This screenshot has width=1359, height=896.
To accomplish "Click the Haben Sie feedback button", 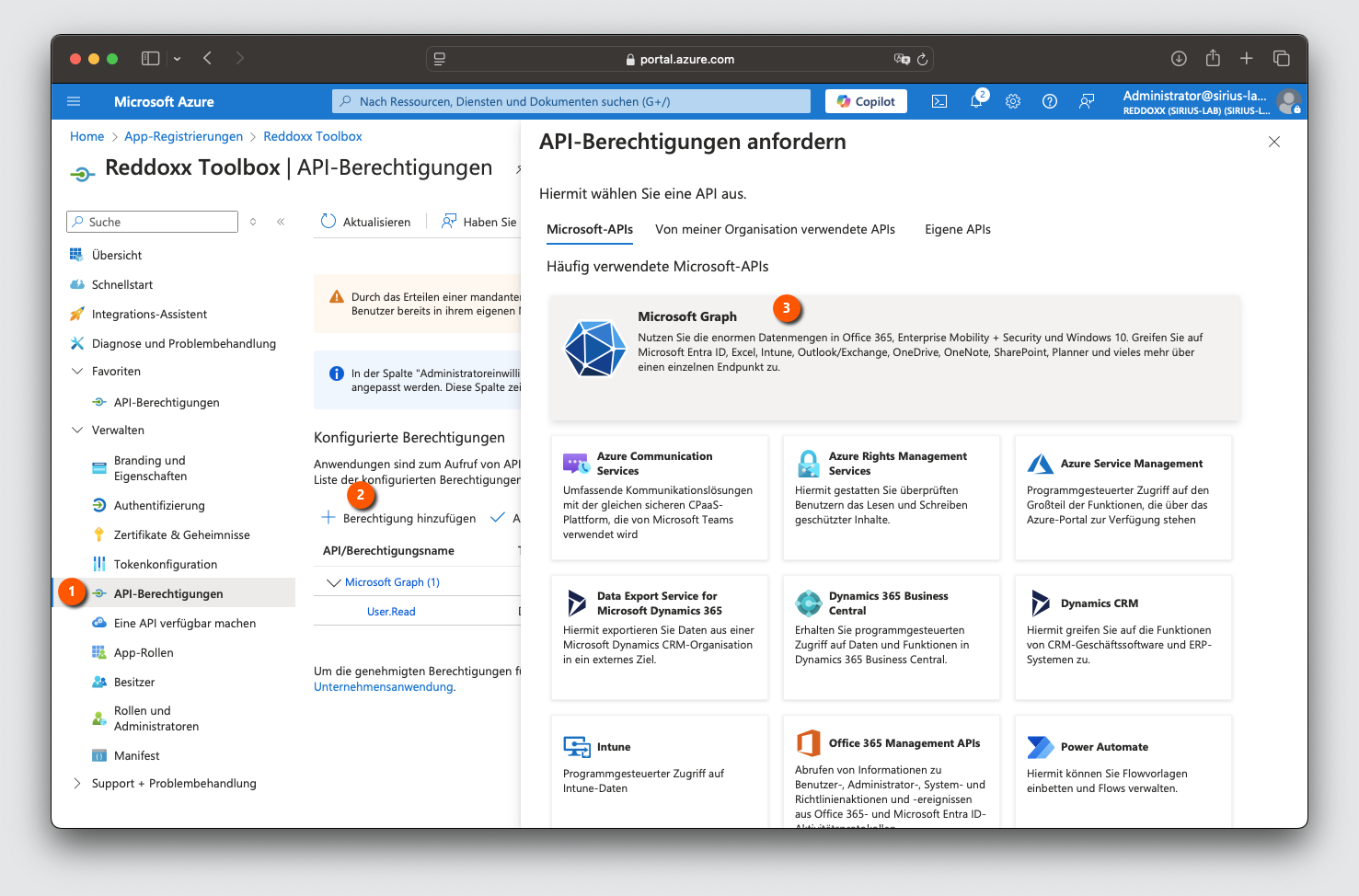I will point(479,222).
